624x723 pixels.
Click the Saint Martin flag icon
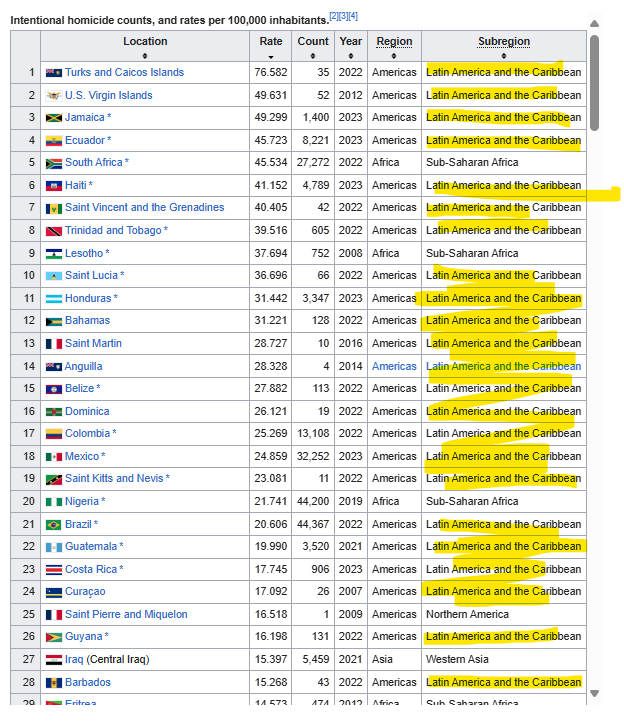click(53, 344)
